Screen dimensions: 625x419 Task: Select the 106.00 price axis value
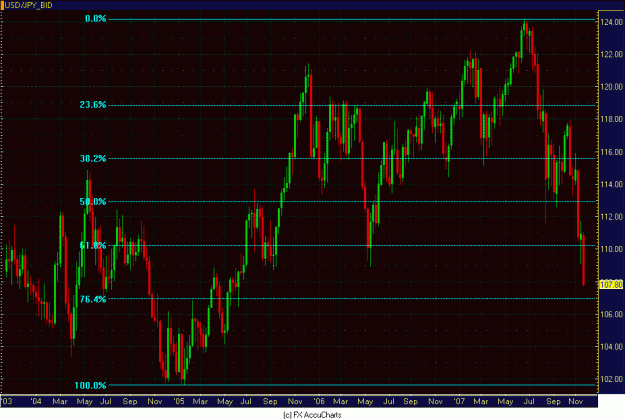(x=611, y=314)
